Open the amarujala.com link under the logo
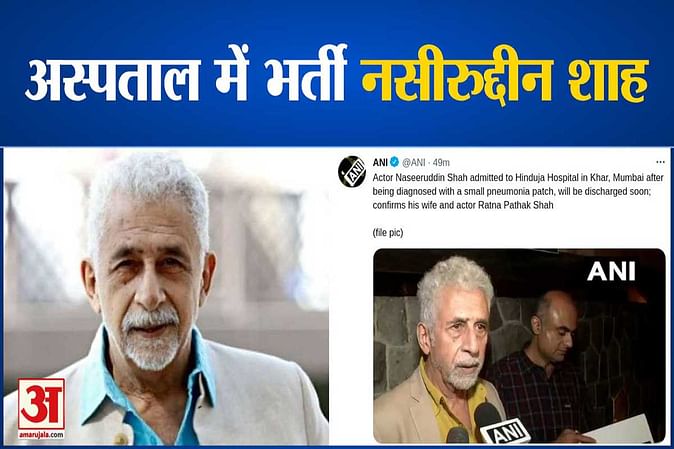The height and width of the screenshot is (449, 674). (x=42, y=435)
